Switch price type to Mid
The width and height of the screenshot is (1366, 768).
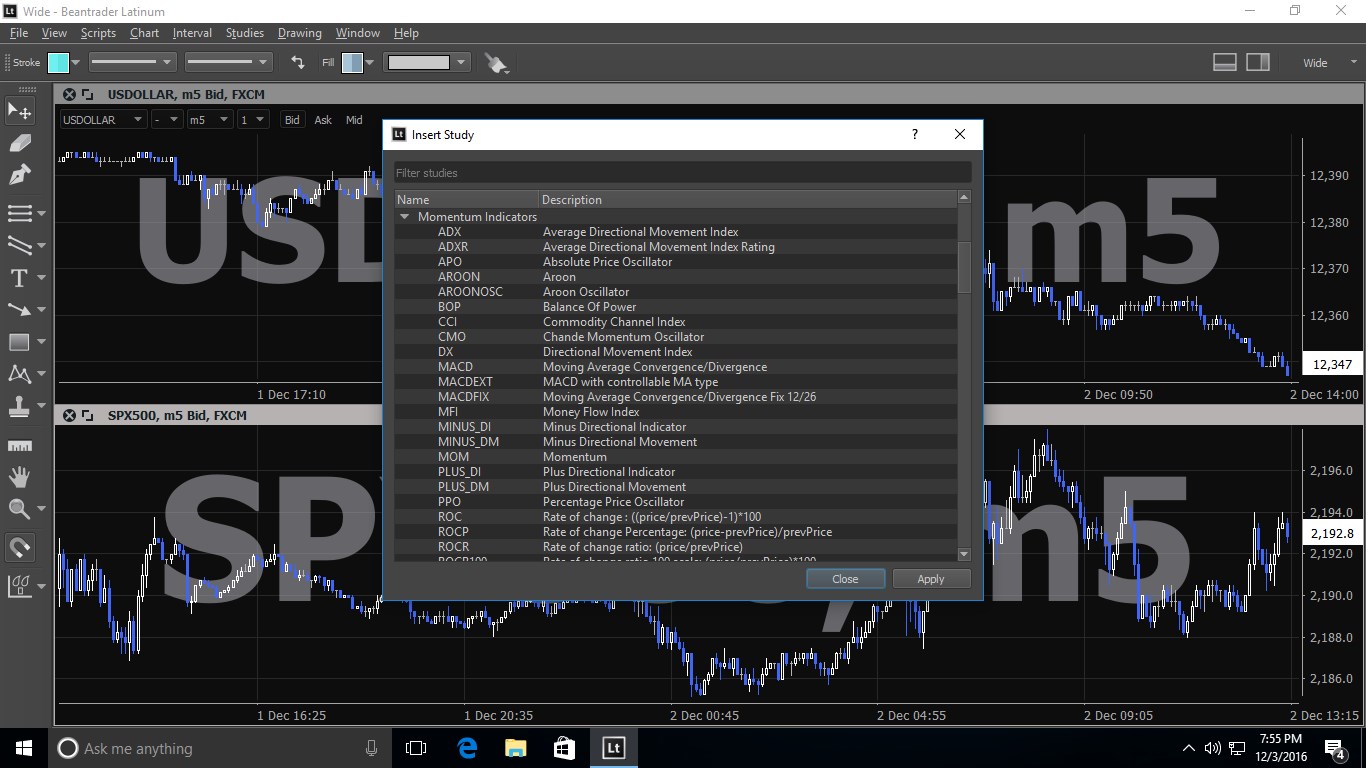click(354, 120)
